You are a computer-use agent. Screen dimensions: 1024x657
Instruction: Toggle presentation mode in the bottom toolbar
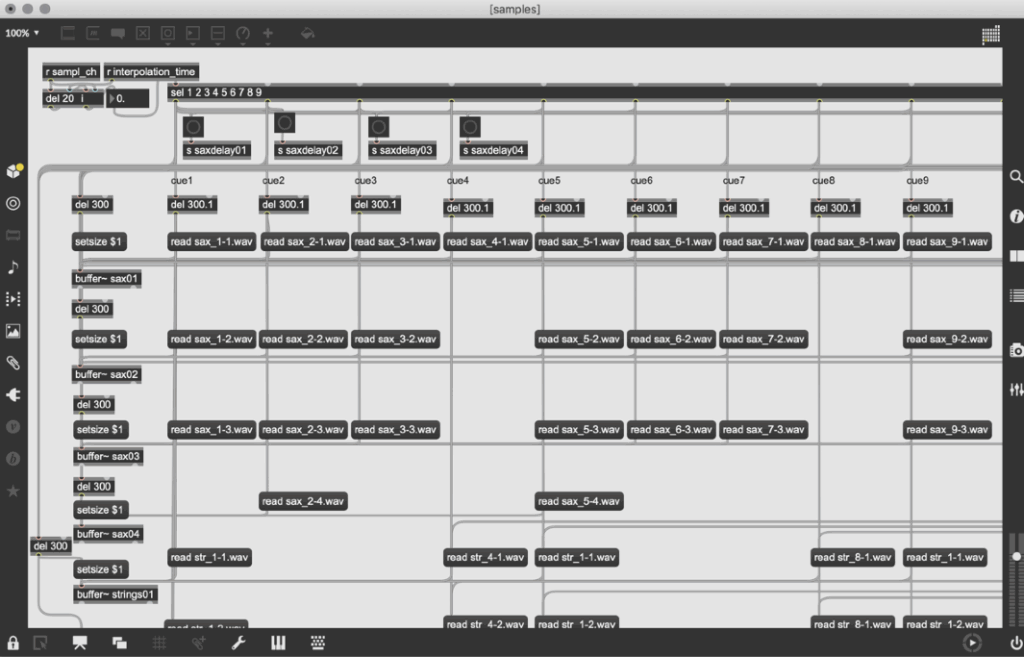click(x=80, y=643)
